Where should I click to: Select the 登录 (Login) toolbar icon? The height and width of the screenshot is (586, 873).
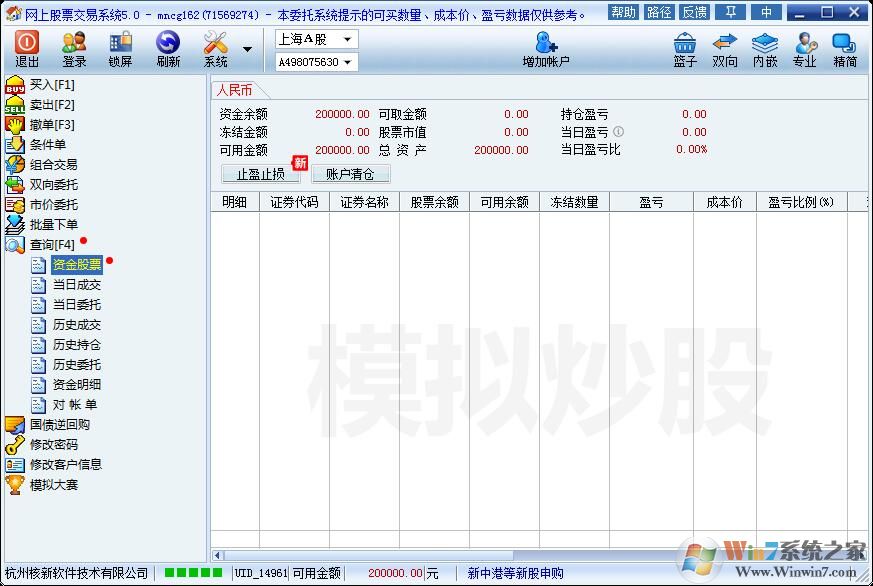pyautogui.click(x=73, y=47)
